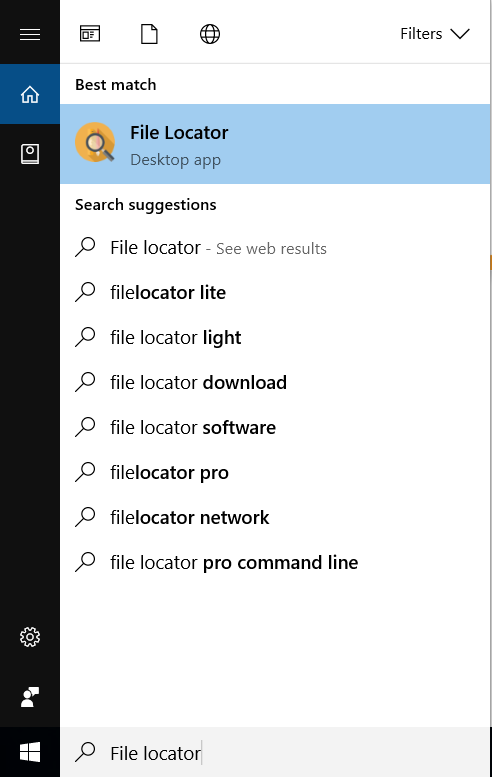The width and height of the screenshot is (492, 777).
Task: Open the hamburger menu icon
Action: click(30, 34)
